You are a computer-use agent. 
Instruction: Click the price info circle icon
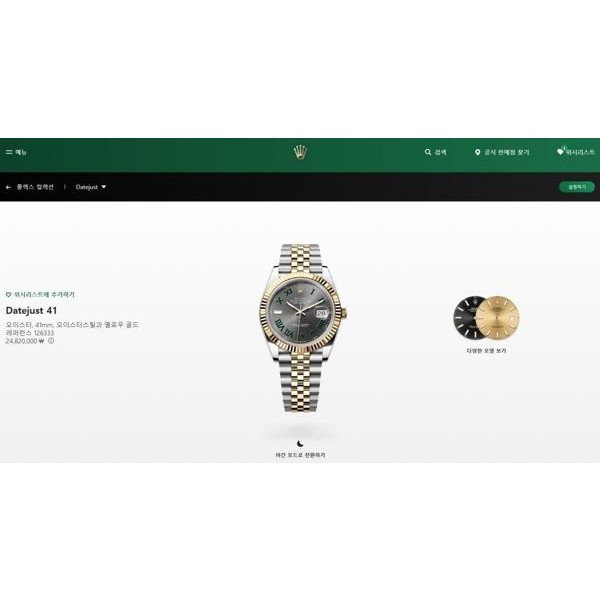tap(51, 341)
